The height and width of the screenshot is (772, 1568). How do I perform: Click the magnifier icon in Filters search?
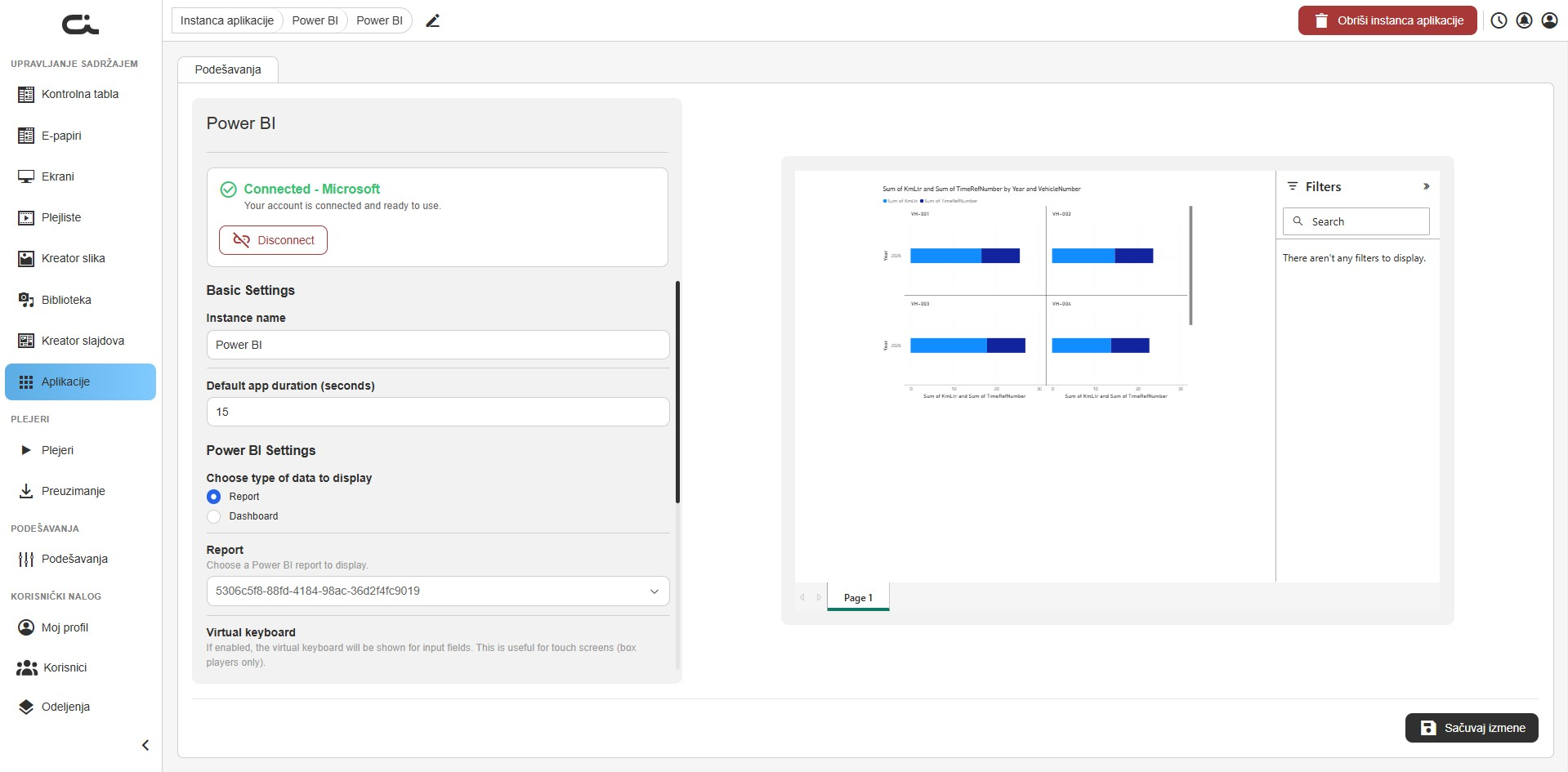[x=1298, y=221]
